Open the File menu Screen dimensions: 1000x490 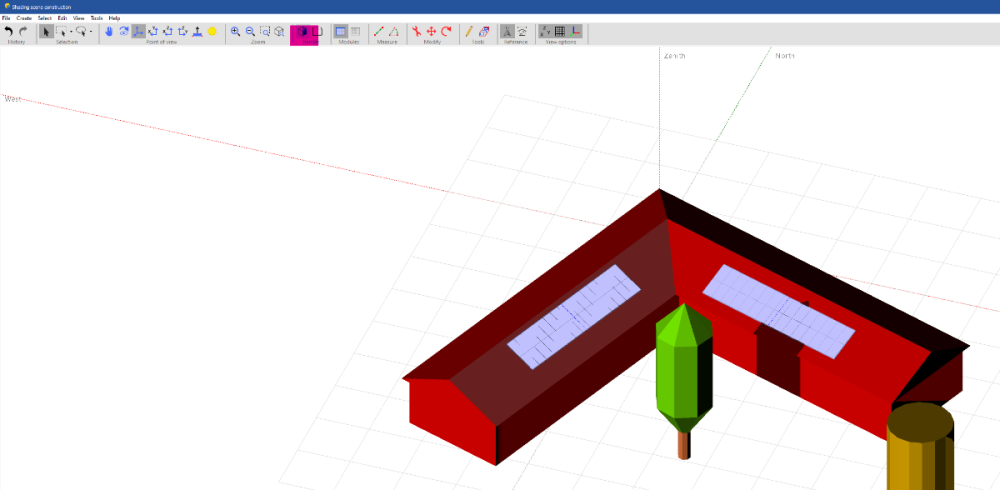6,18
